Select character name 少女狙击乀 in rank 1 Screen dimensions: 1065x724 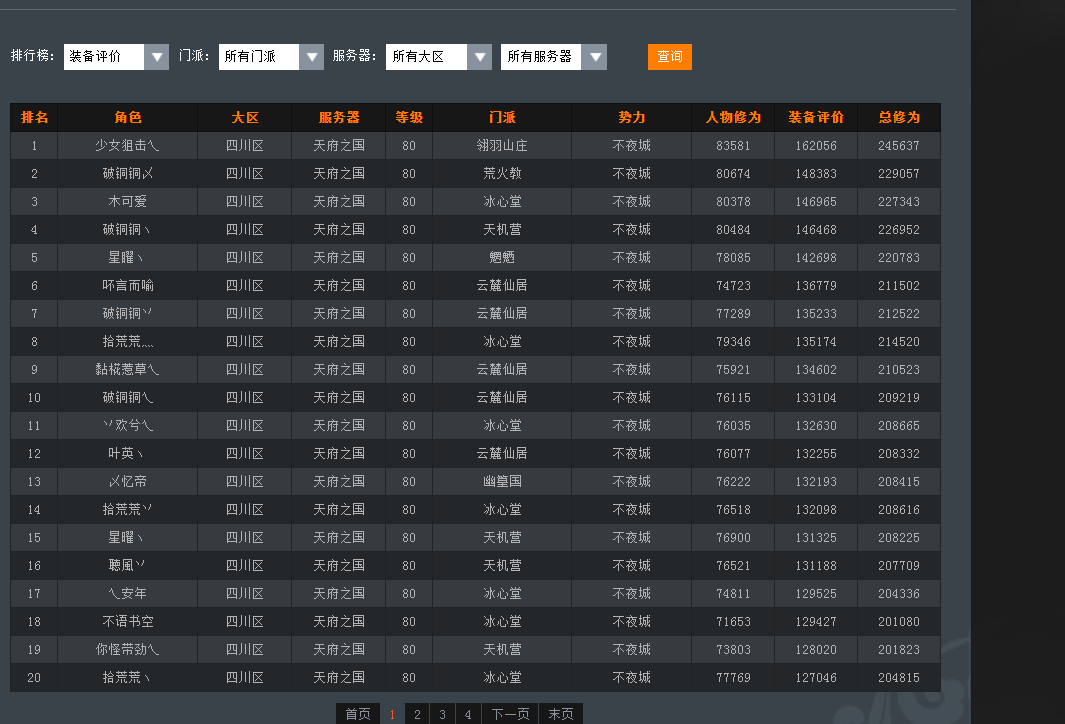[128, 145]
